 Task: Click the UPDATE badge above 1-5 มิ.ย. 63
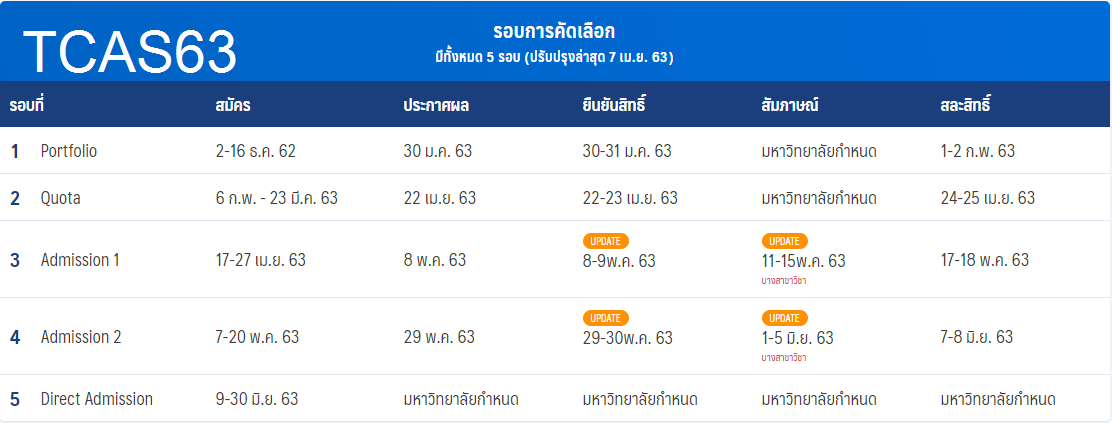[784, 318]
